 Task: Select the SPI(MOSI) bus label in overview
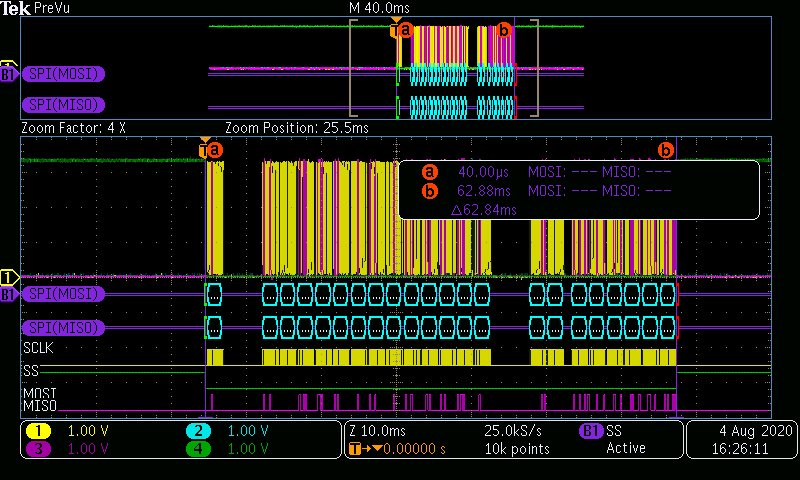(x=63, y=74)
